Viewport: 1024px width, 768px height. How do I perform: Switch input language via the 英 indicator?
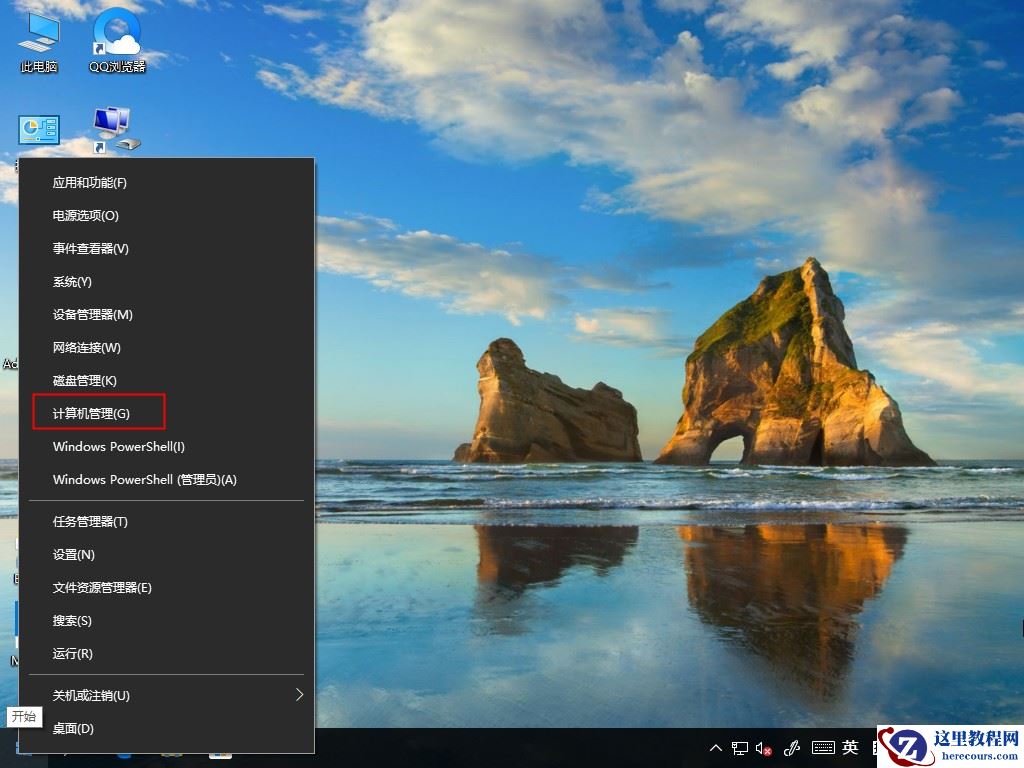[849, 748]
